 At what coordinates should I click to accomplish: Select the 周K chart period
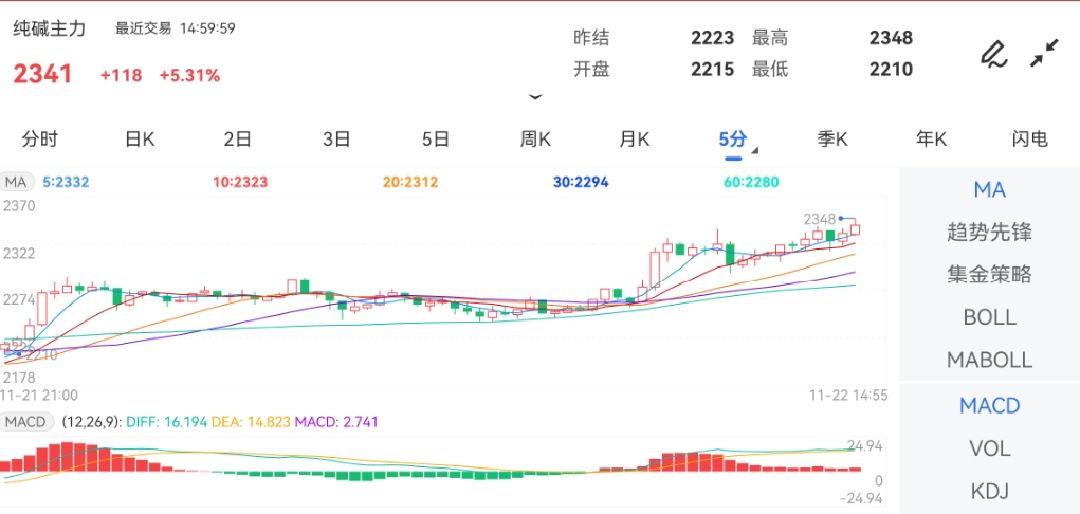click(535, 139)
